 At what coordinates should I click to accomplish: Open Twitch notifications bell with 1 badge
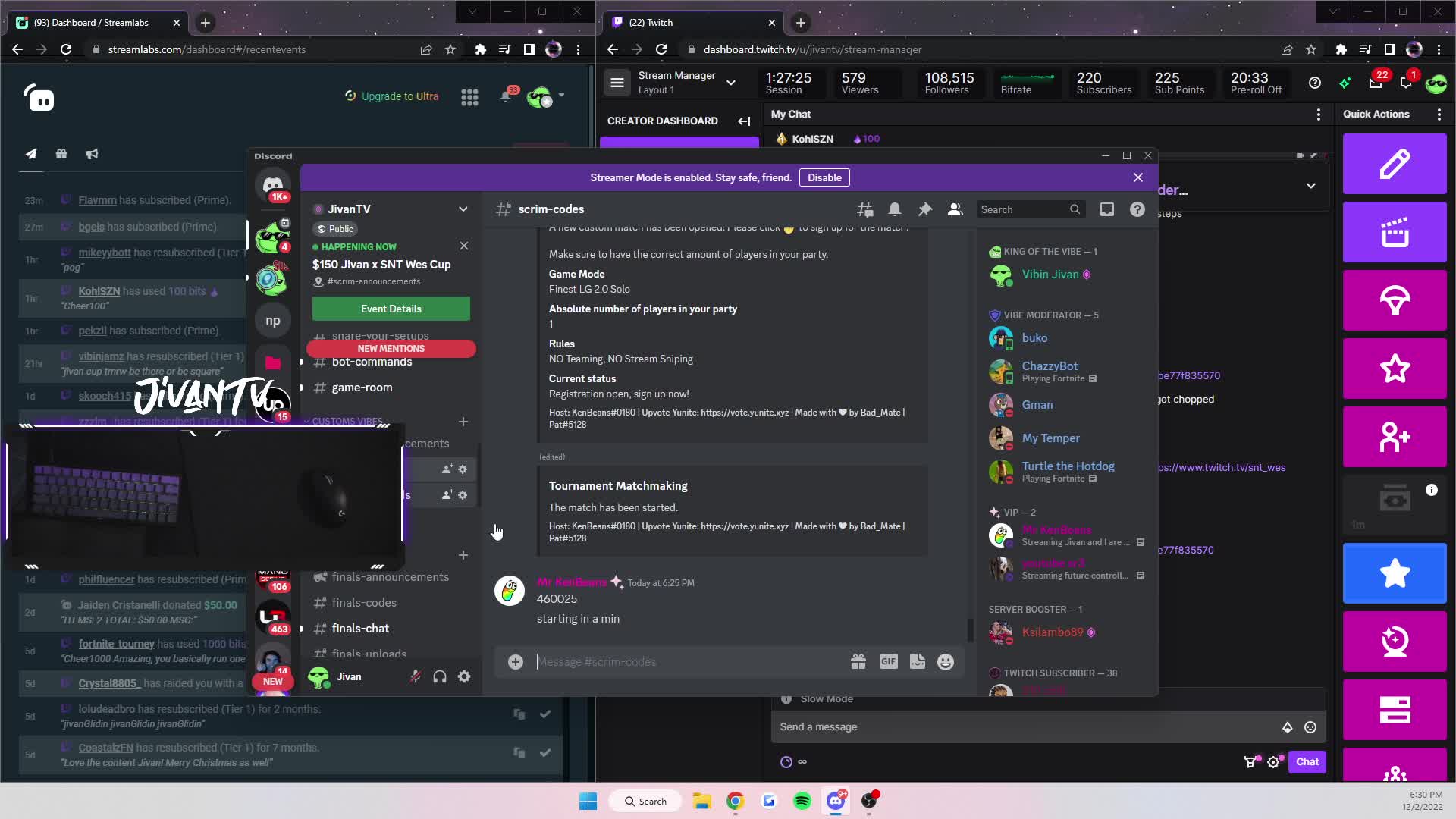pyautogui.click(x=1407, y=82)
